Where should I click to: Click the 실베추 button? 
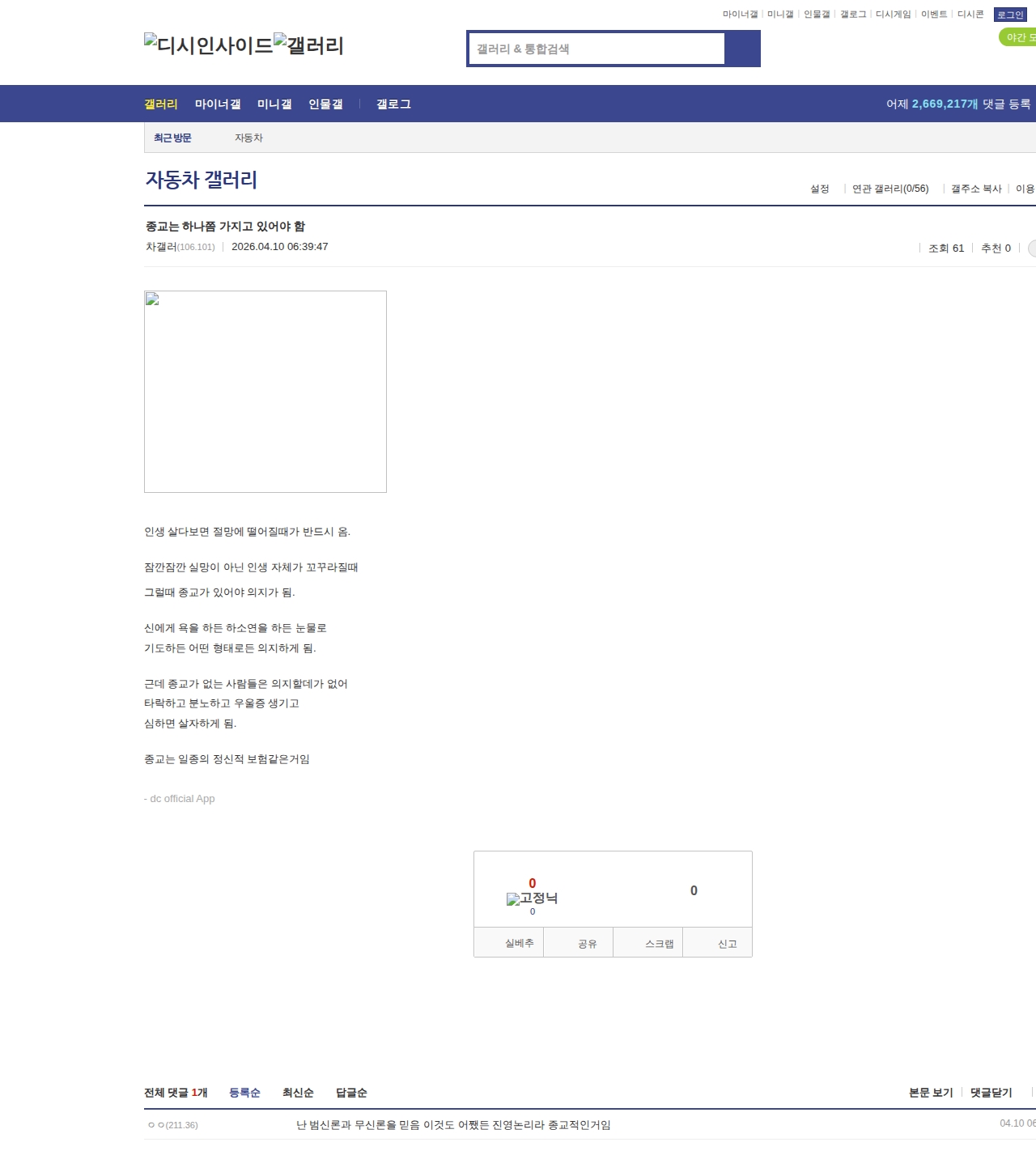(x=509, y=943)
